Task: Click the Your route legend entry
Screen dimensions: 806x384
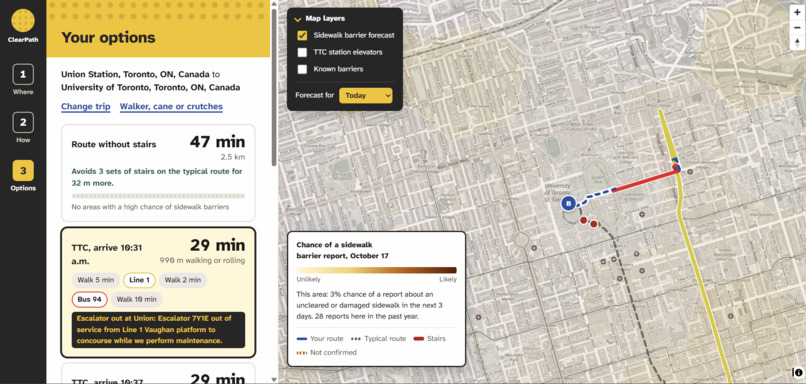Action: pyautogui.click(x=320, y=339)
